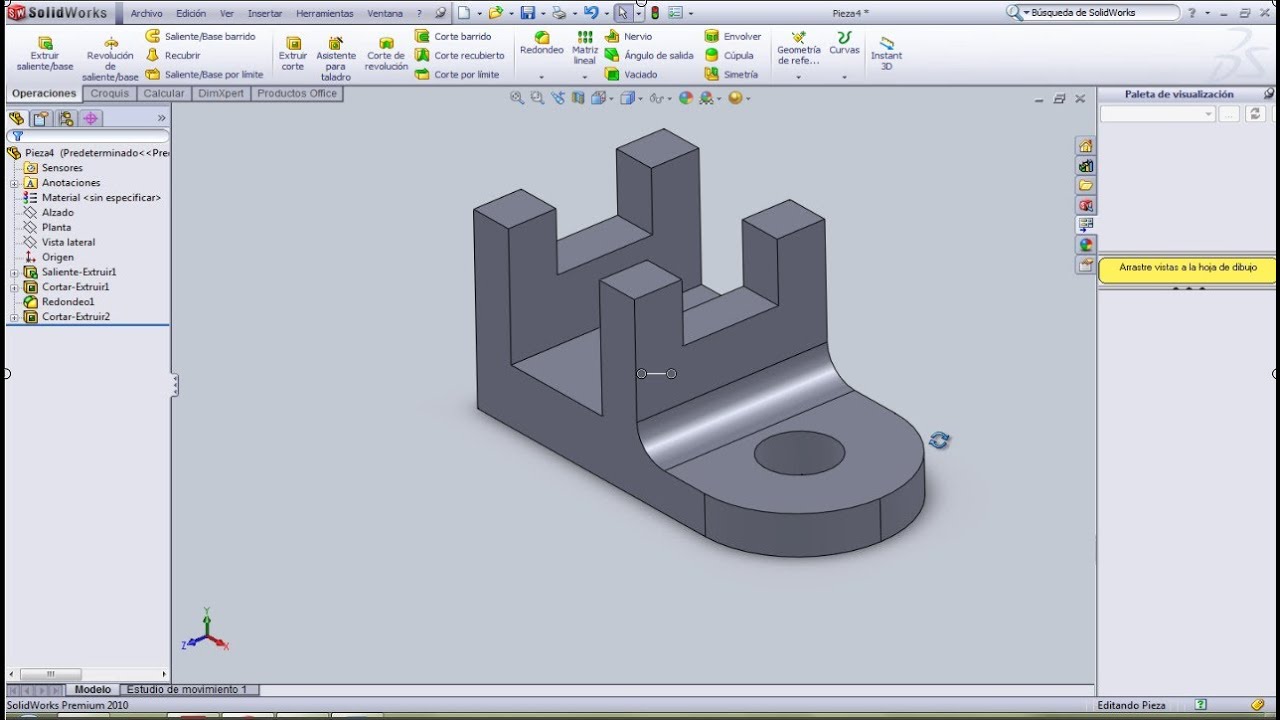Screen dimensions: 1280x720
Task: Open the Herramientas menu
Action: click(325, 14)
